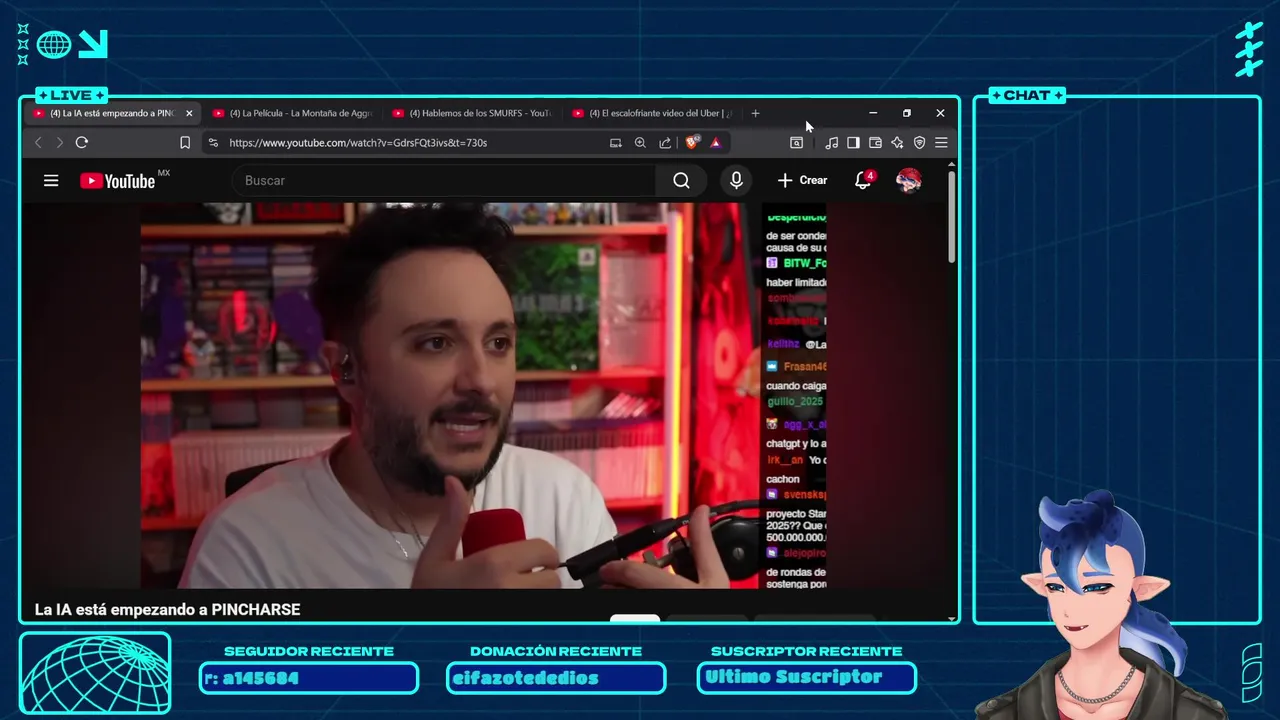This screenshot has width=1280, height=720.
Task: Click the 'SEGUIDOR RECIENTE' label
Action: tap(309, 651)
